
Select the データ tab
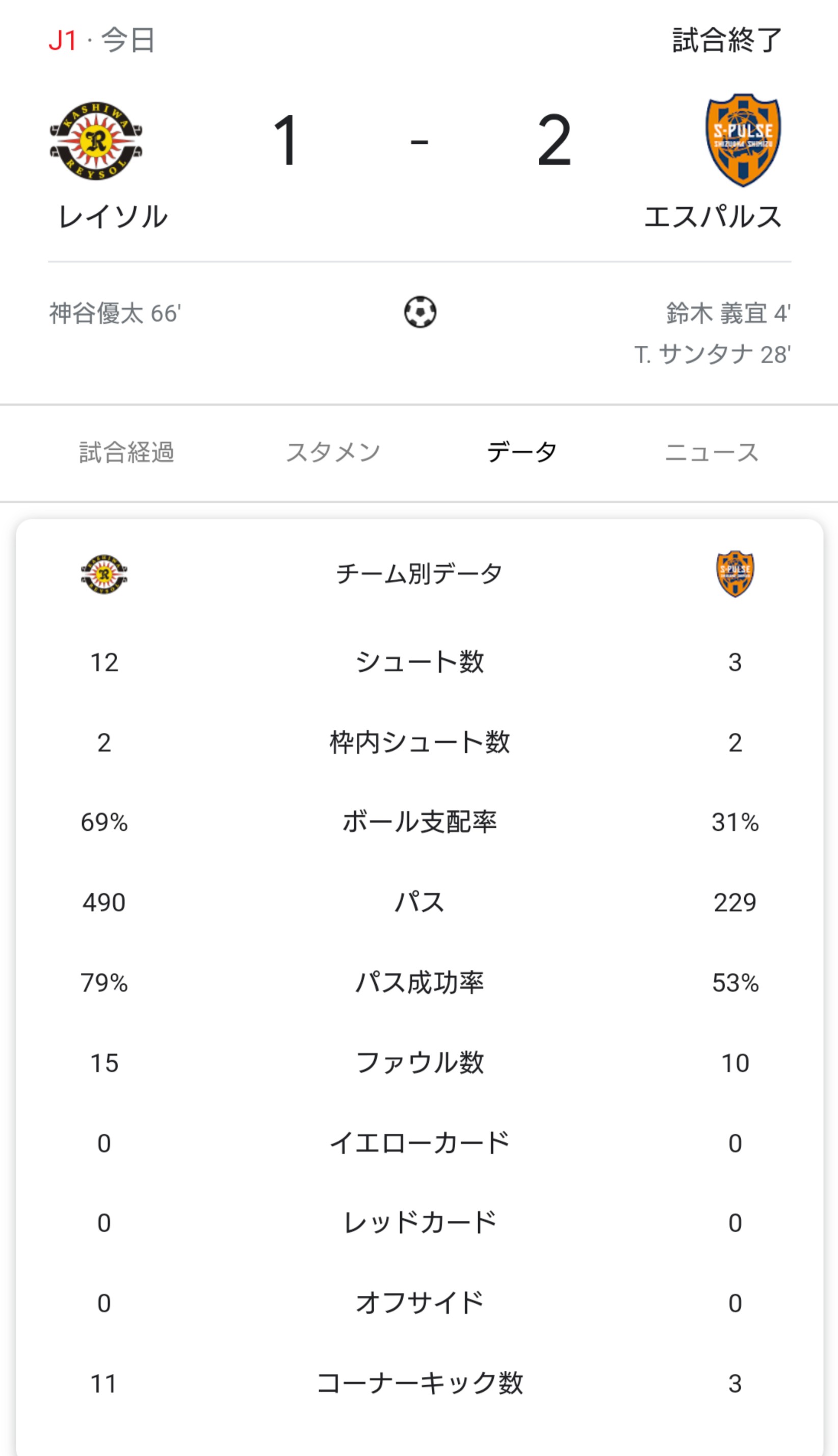(521, 452)
